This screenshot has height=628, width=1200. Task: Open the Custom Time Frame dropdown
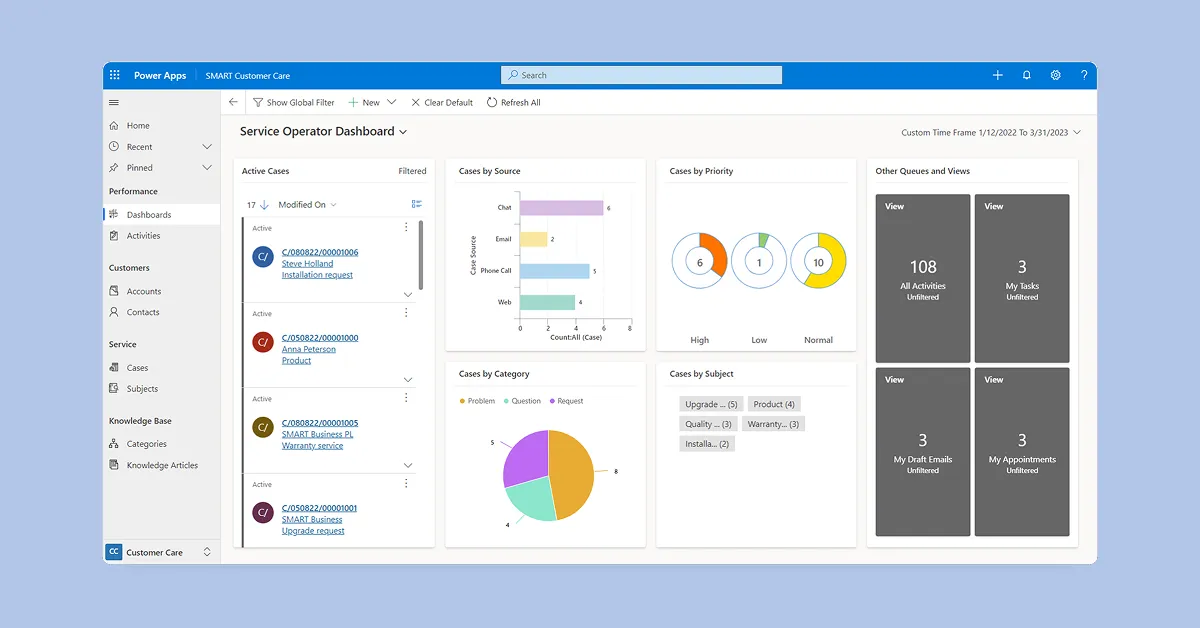[1077, 132]
